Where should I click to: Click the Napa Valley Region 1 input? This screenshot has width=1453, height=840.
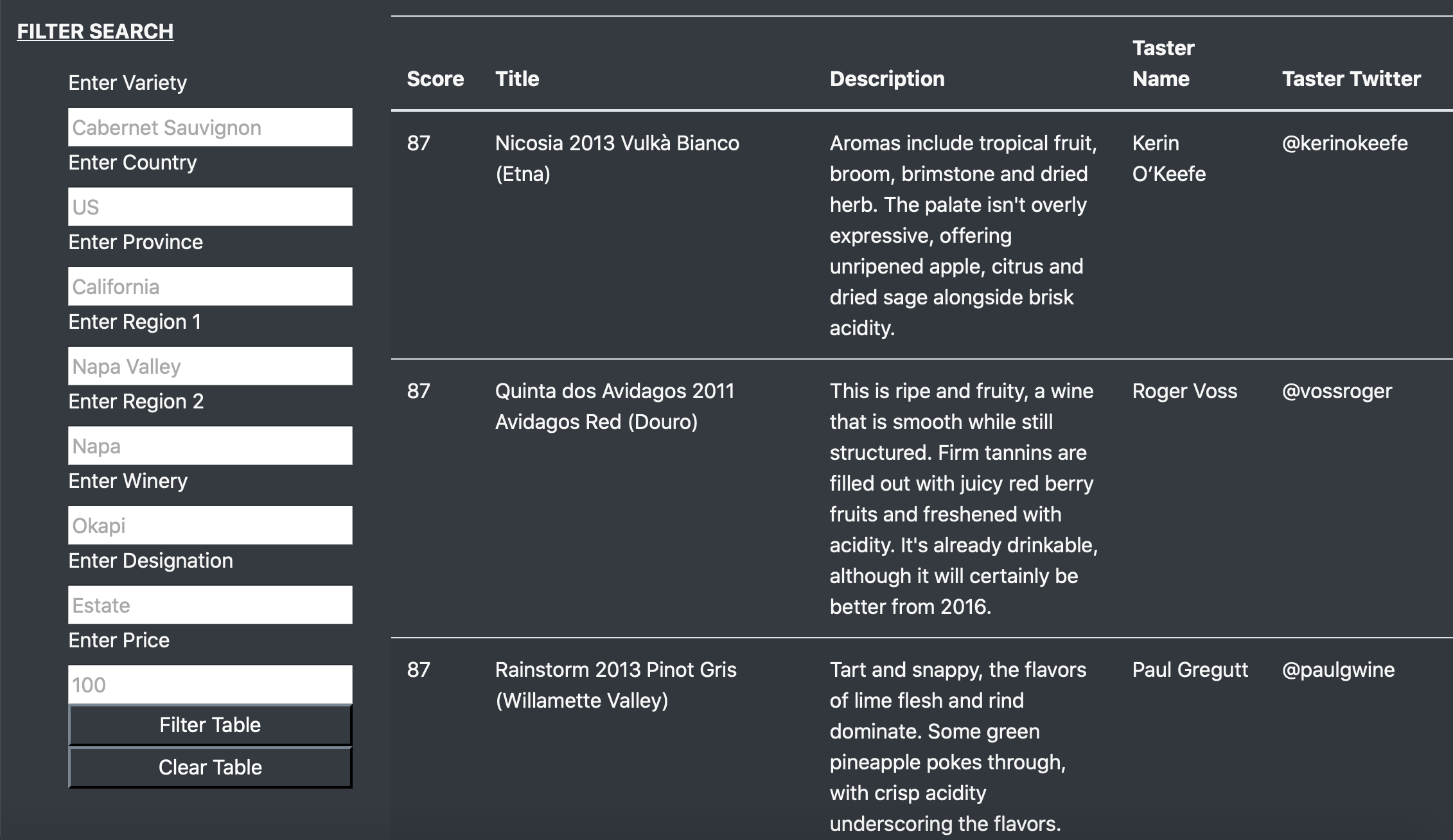click(210, 366)
